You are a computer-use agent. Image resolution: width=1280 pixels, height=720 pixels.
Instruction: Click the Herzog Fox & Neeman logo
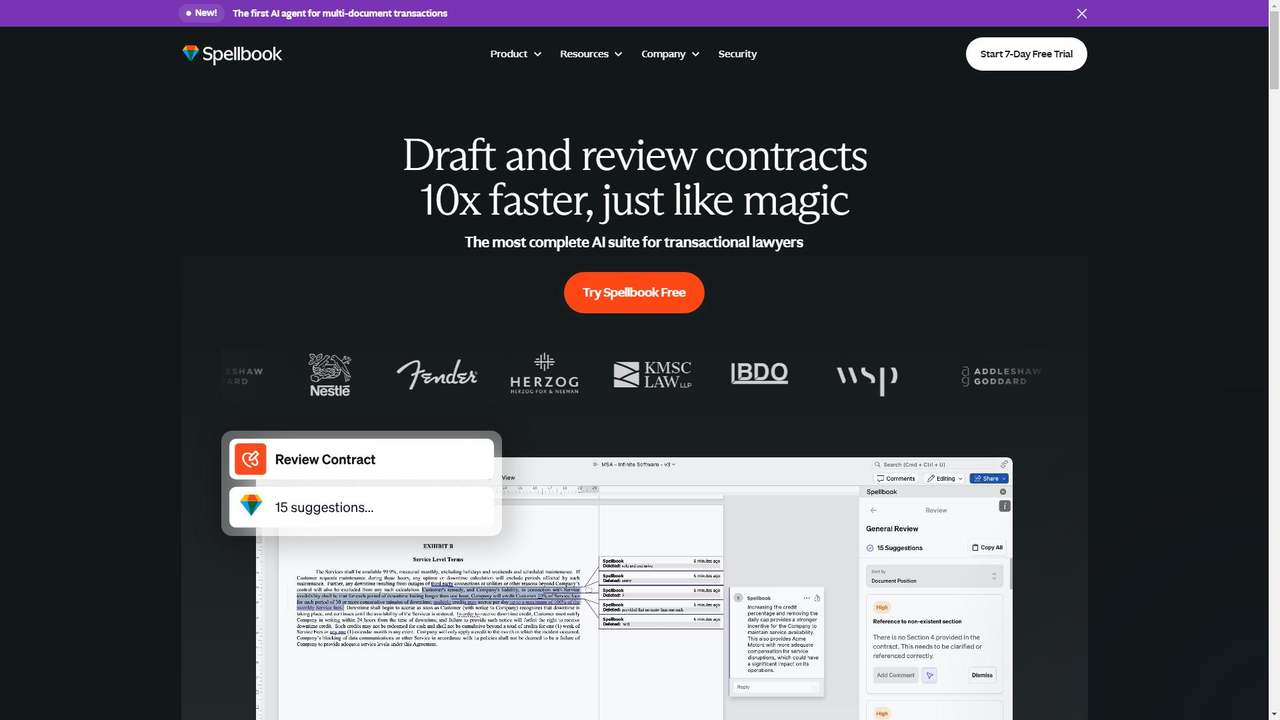pyautogui.click(x=544, y=373)
